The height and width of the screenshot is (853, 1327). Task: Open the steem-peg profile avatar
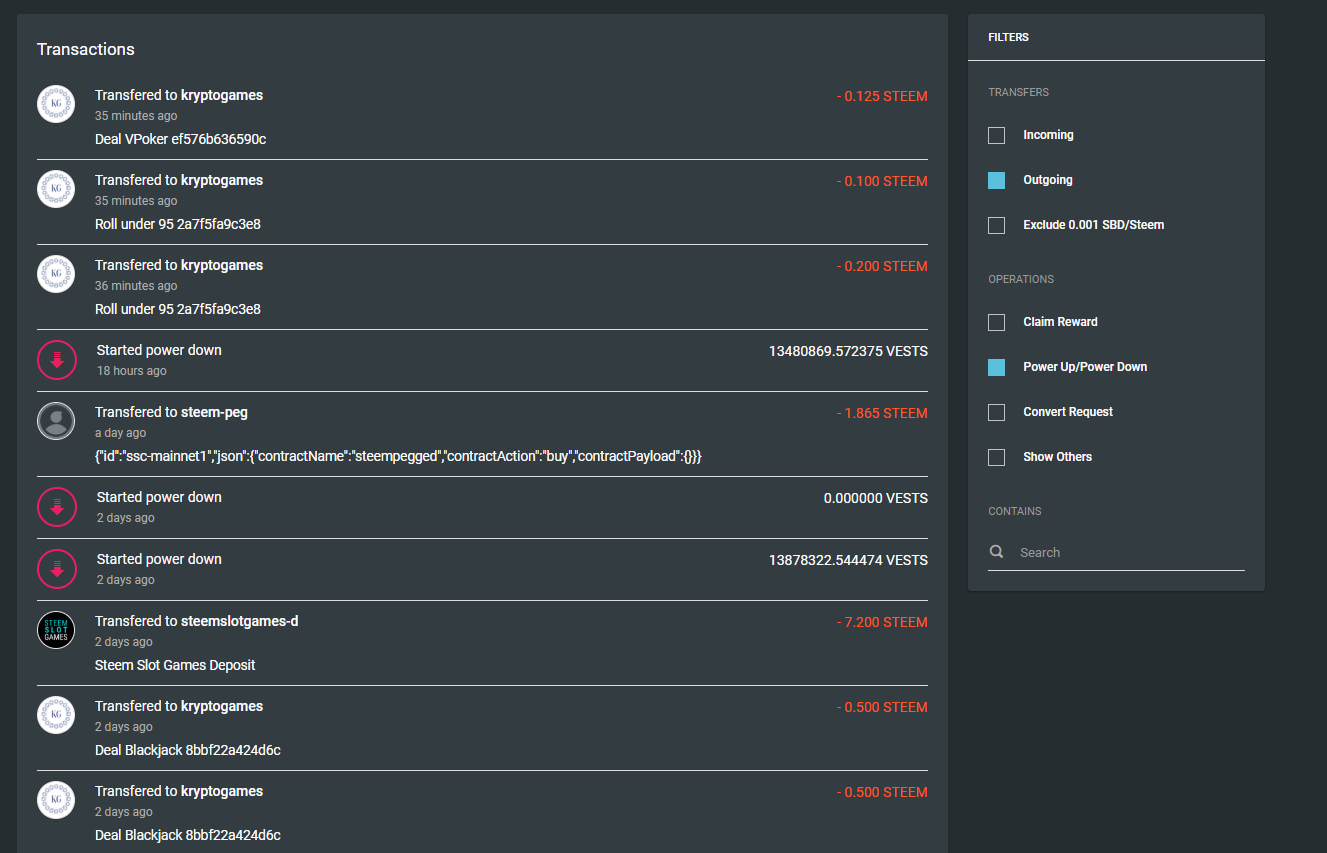(x=56, y=421)
